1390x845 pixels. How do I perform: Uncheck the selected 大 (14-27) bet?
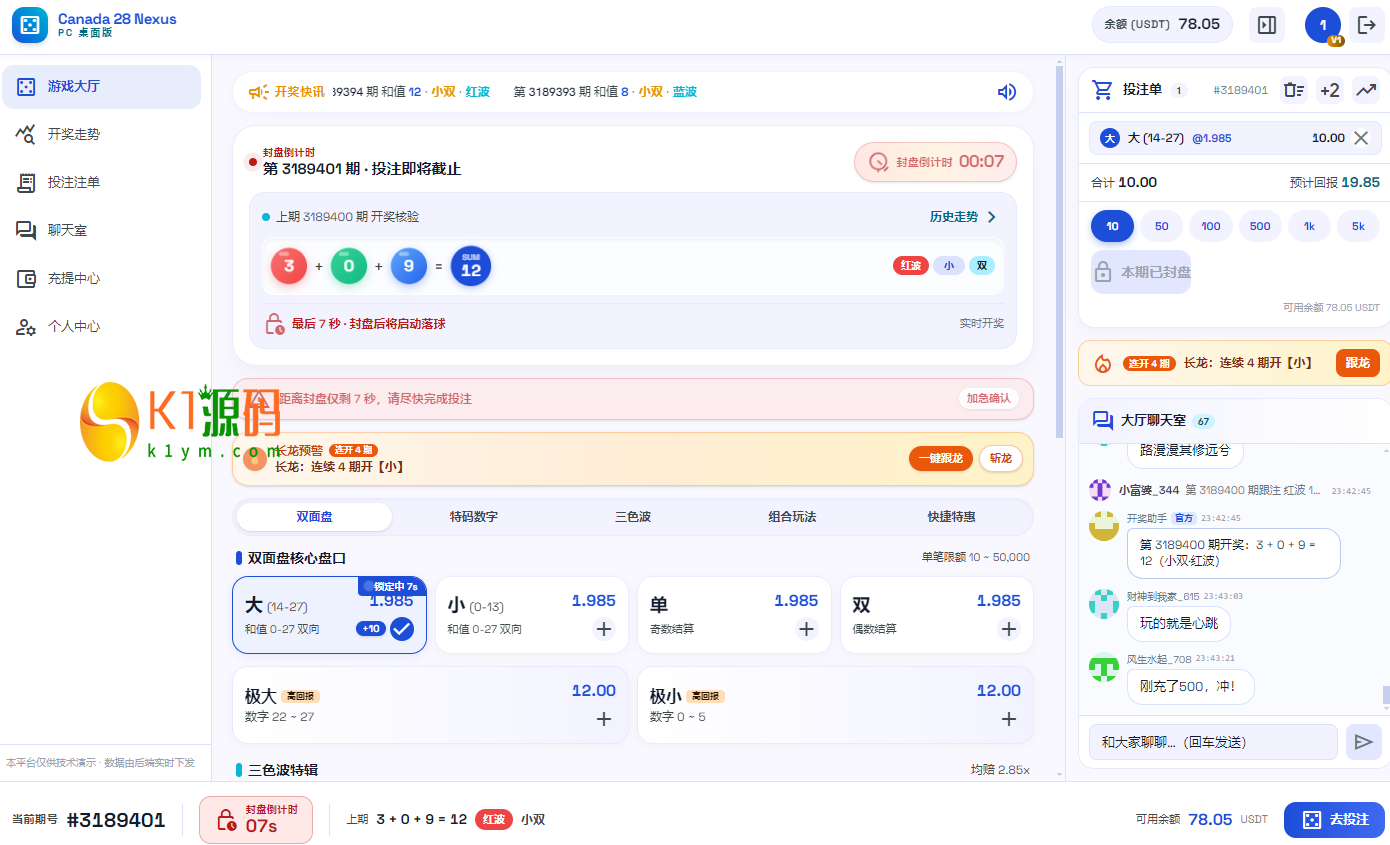pos(401,629)
